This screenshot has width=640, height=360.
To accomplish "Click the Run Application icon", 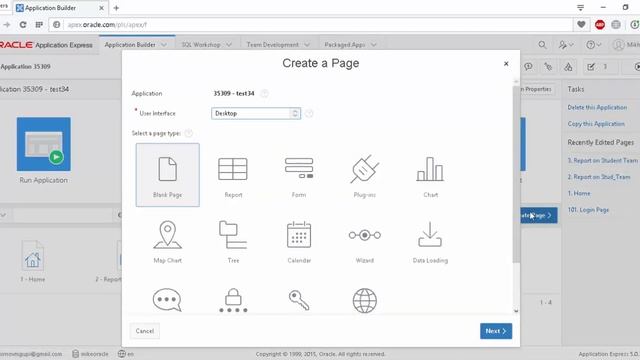I will point(44,144).
